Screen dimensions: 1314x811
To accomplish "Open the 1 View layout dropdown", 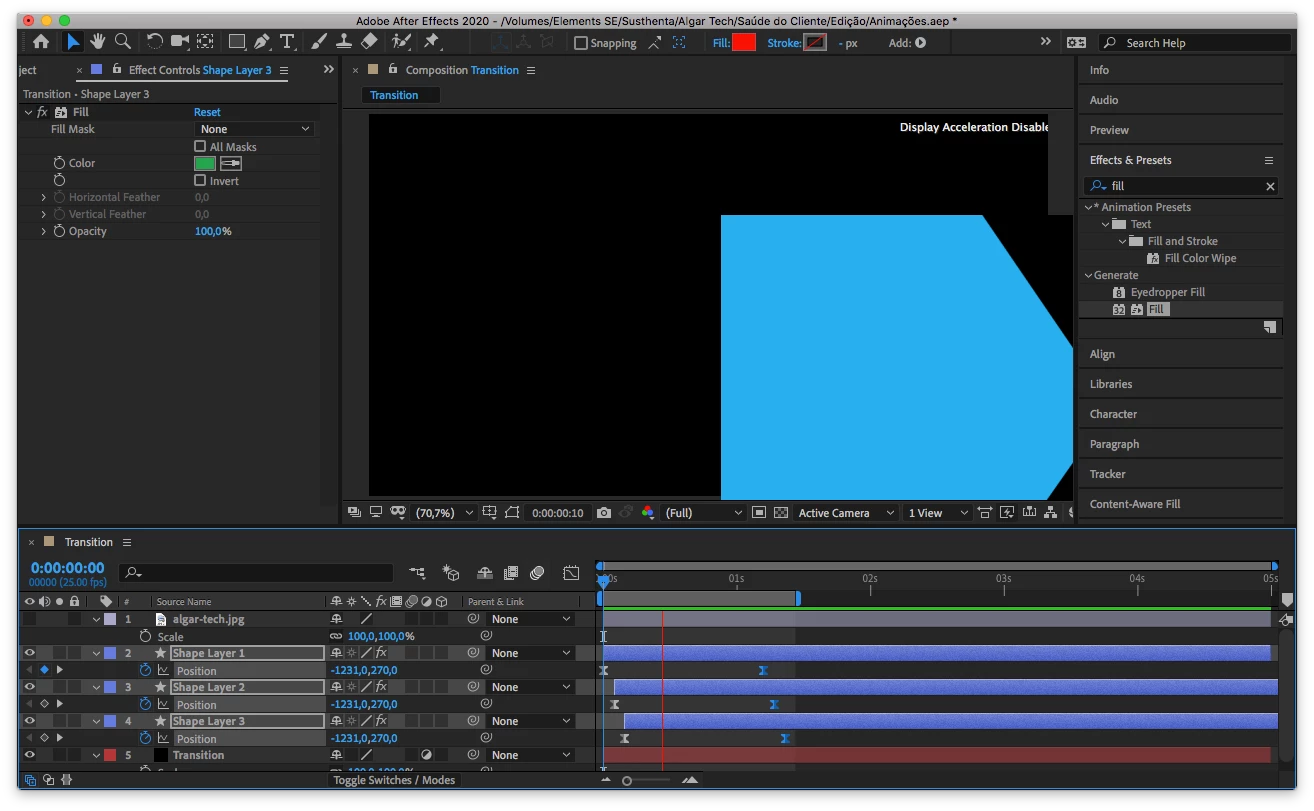I will (937, 513).
